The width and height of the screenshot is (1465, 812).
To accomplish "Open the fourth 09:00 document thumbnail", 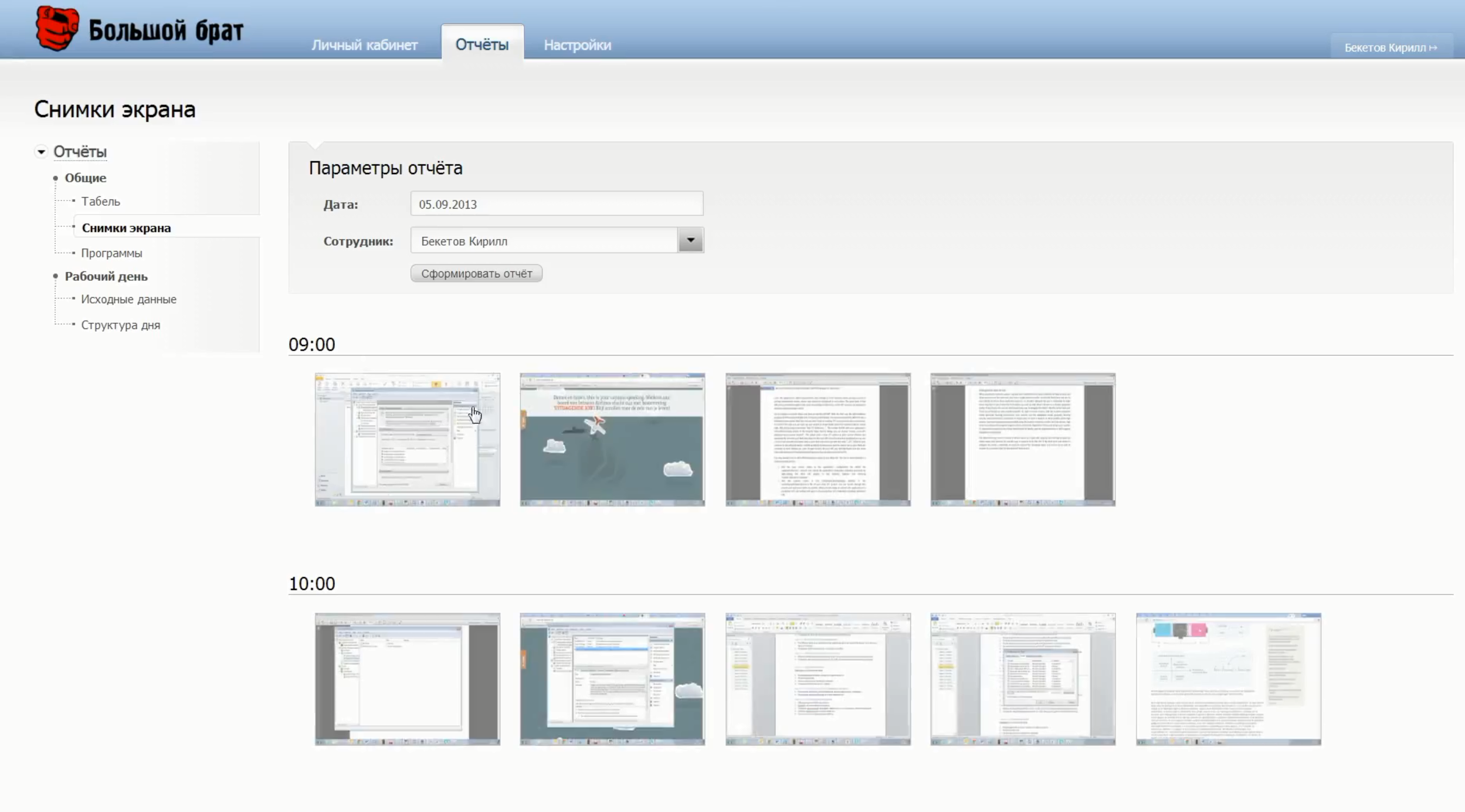I will [1022, 439].
